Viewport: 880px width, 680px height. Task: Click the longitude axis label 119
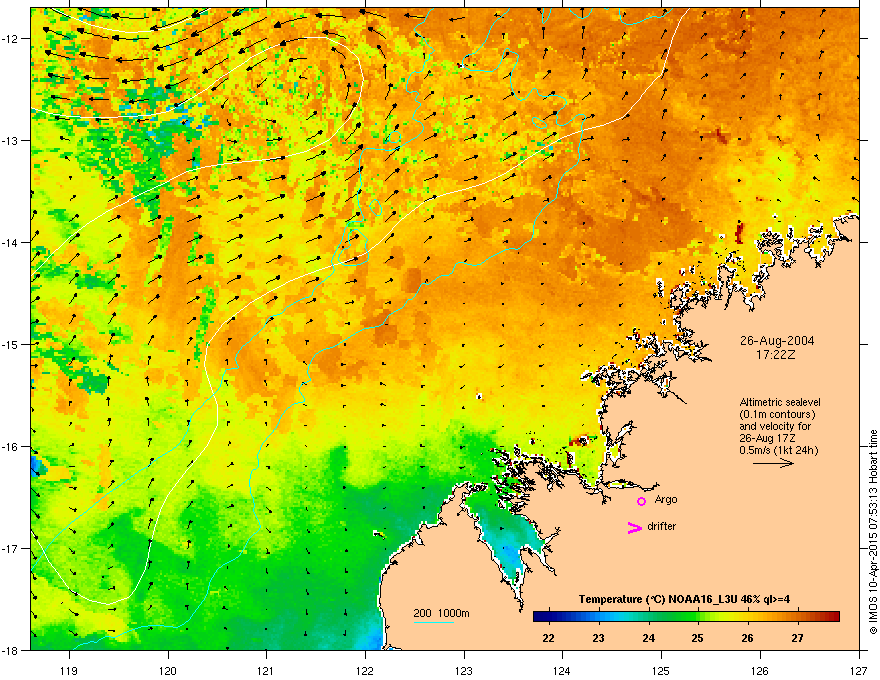69,670
